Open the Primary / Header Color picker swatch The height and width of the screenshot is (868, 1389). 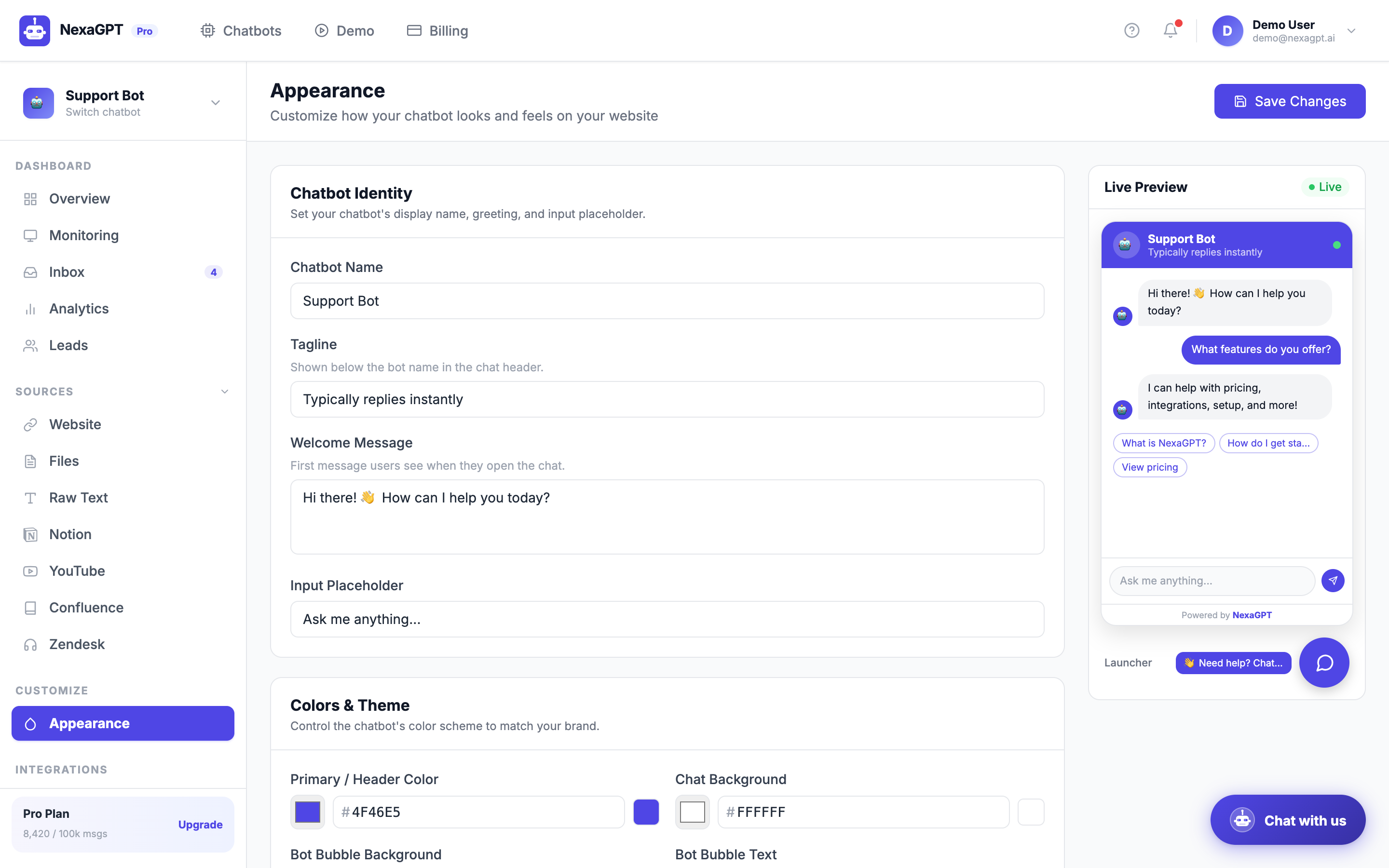pyautogui.click(x=308, y=812)
